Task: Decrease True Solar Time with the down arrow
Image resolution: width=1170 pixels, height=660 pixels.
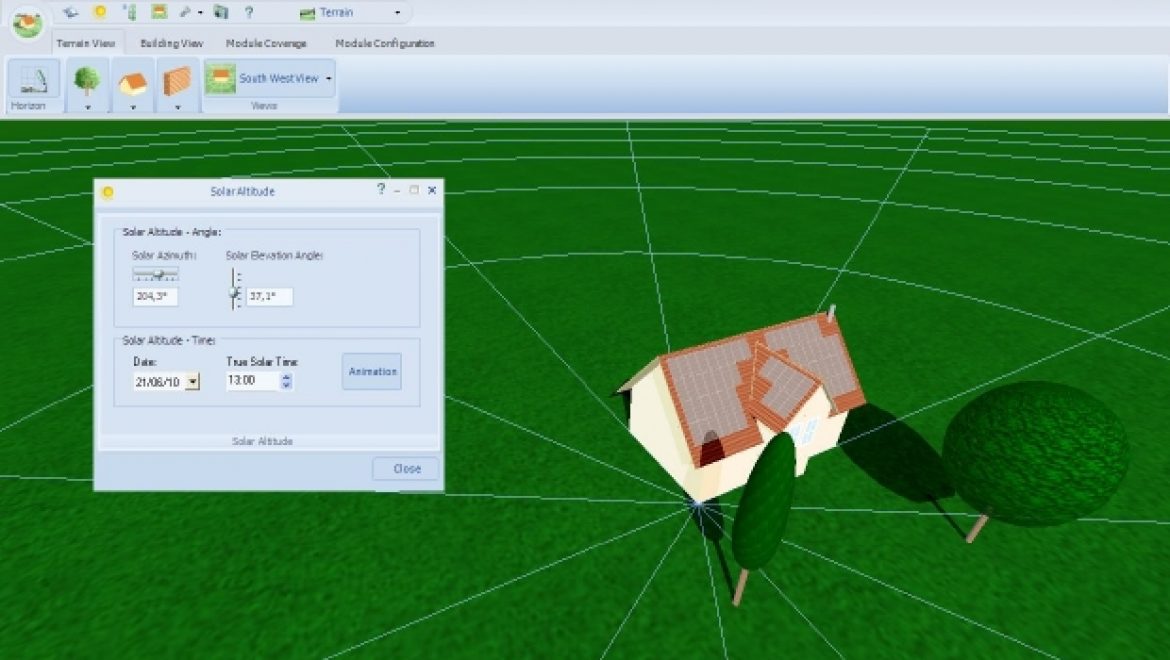Action: tap(287, 386)
